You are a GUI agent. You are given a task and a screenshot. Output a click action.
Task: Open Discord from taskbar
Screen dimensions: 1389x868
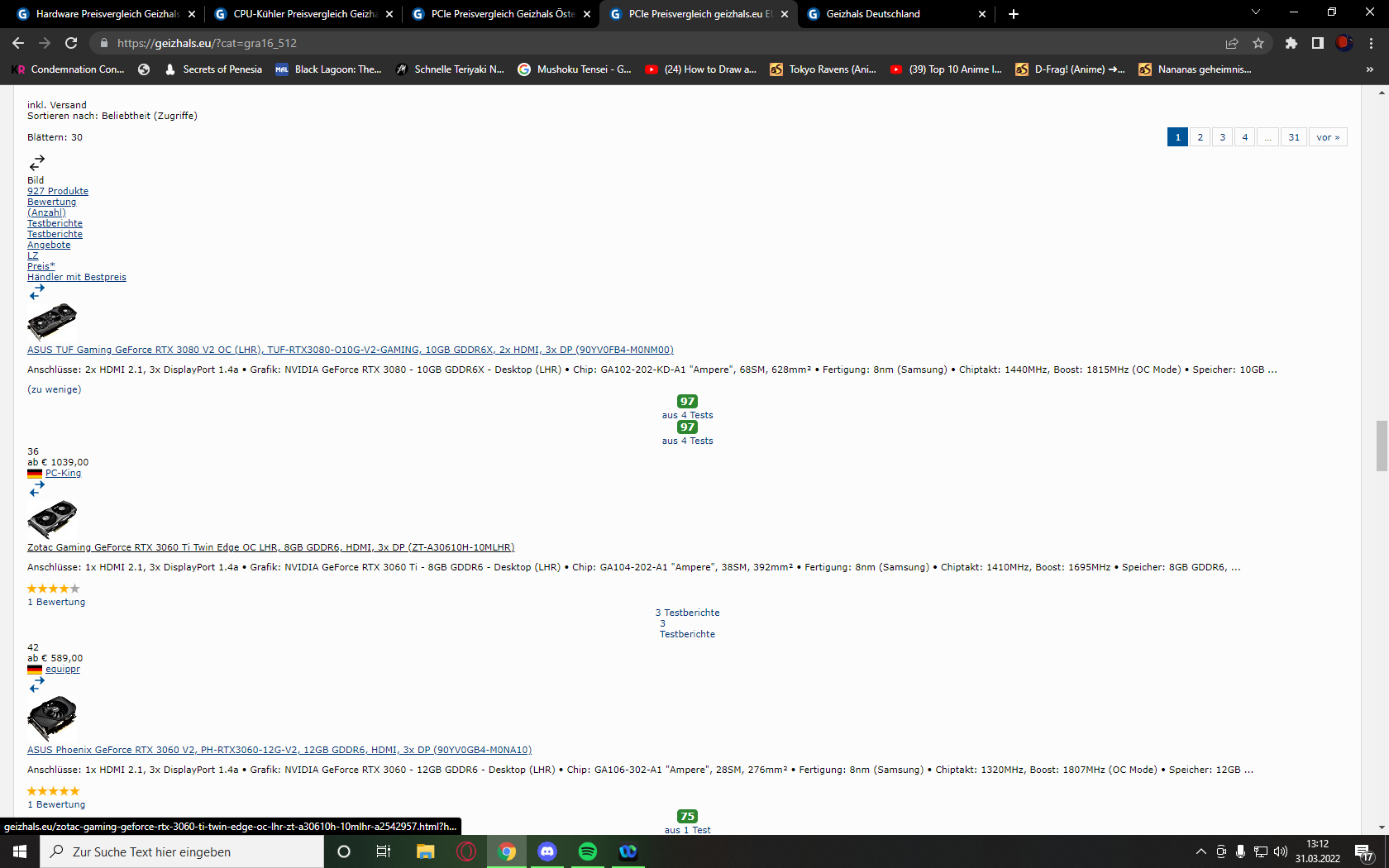pyautogui.click(x=547, y=851)
